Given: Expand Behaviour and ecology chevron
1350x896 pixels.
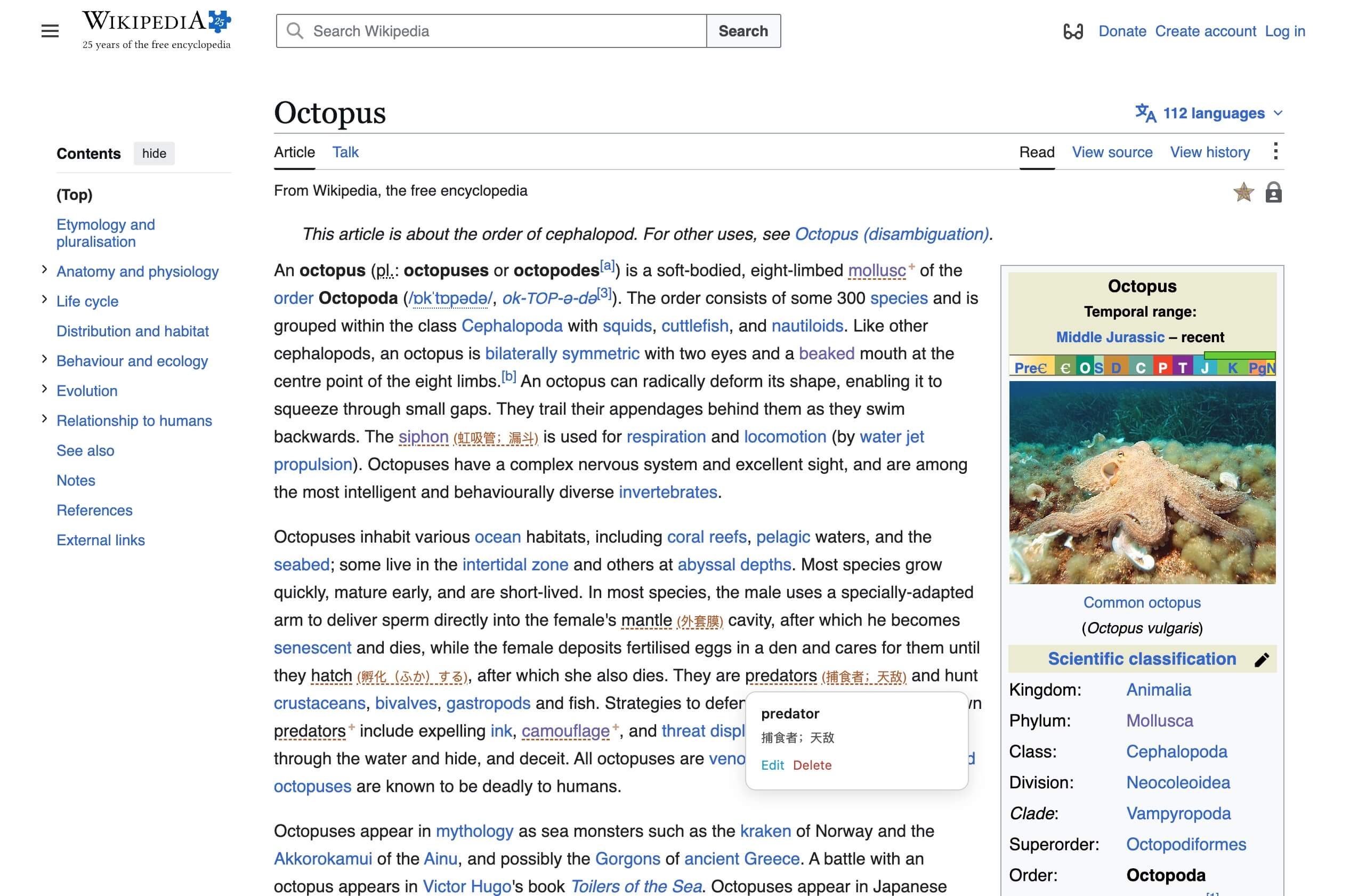Looking at the screenshot, I should 45,359.
